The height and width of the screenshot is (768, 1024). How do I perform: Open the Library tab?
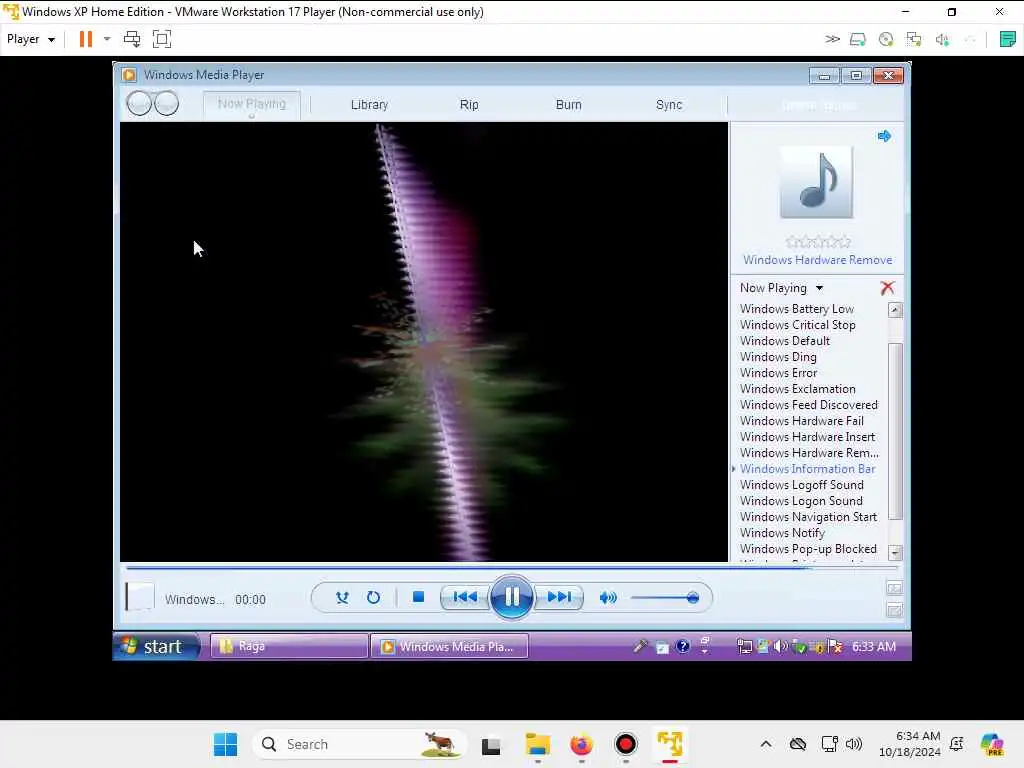pyautogui.click(x=369, y=104)
